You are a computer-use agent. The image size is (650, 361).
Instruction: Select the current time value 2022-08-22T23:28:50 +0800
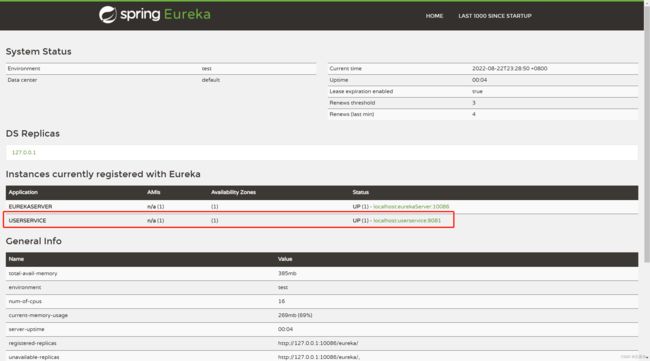point(509,68)
